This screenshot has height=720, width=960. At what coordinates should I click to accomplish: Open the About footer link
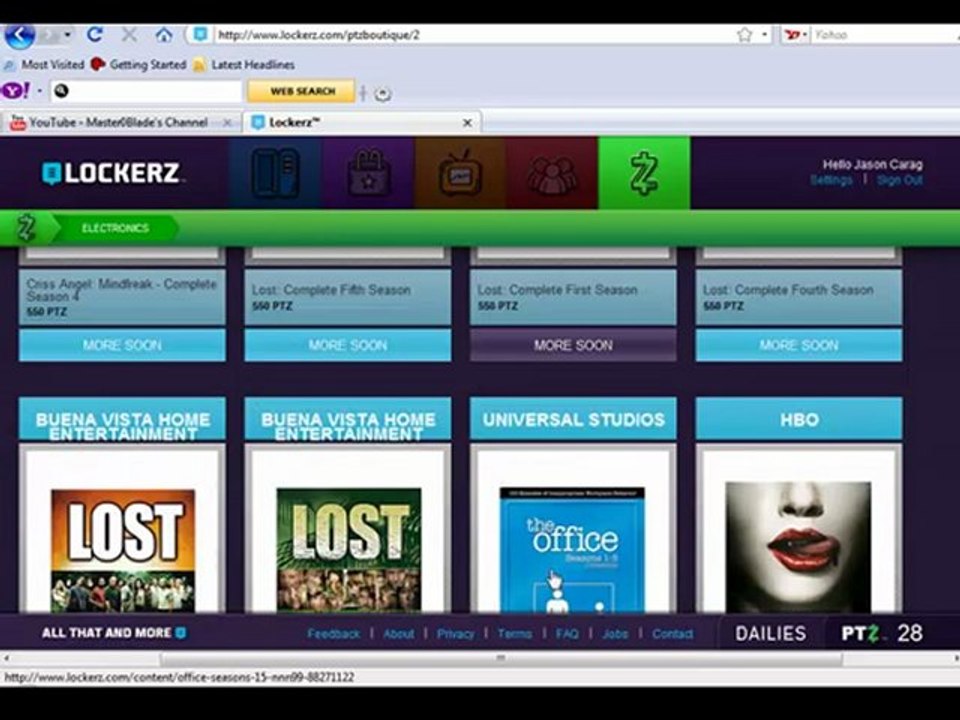[x=399, y=634]
